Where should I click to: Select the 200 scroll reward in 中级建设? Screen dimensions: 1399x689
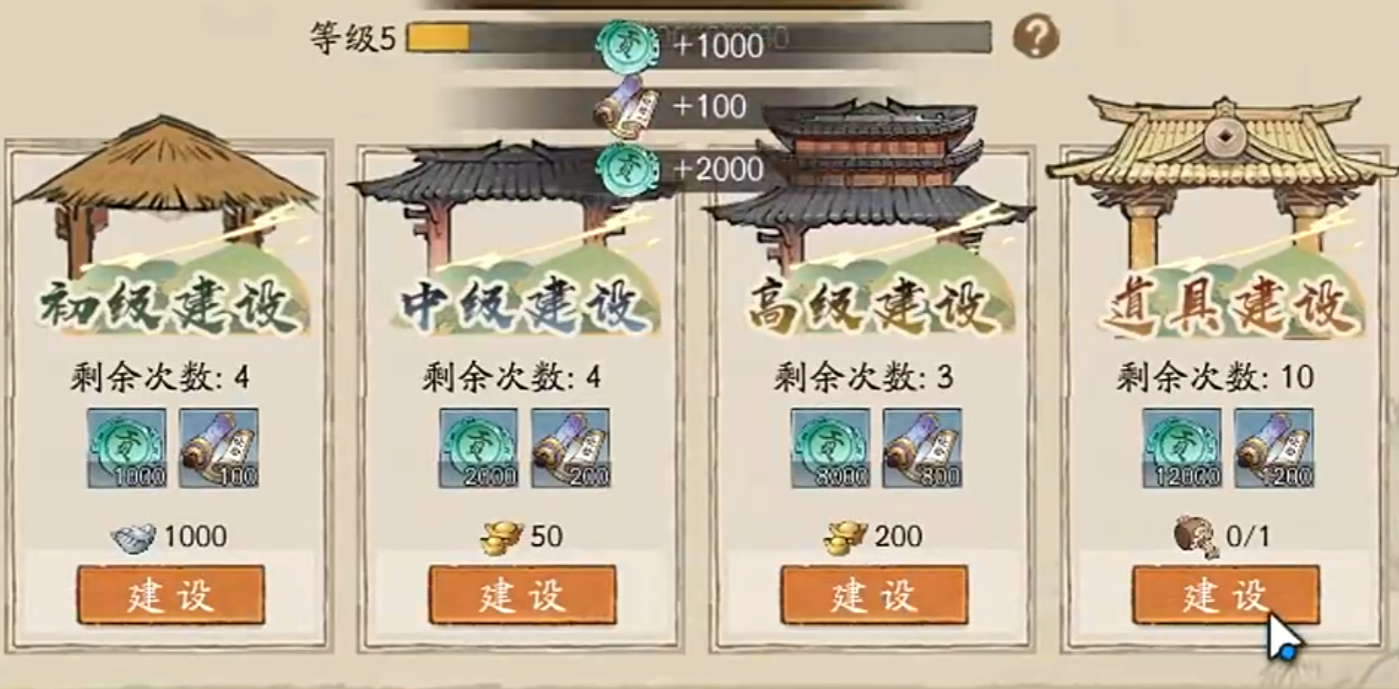(x=571, y=448)
